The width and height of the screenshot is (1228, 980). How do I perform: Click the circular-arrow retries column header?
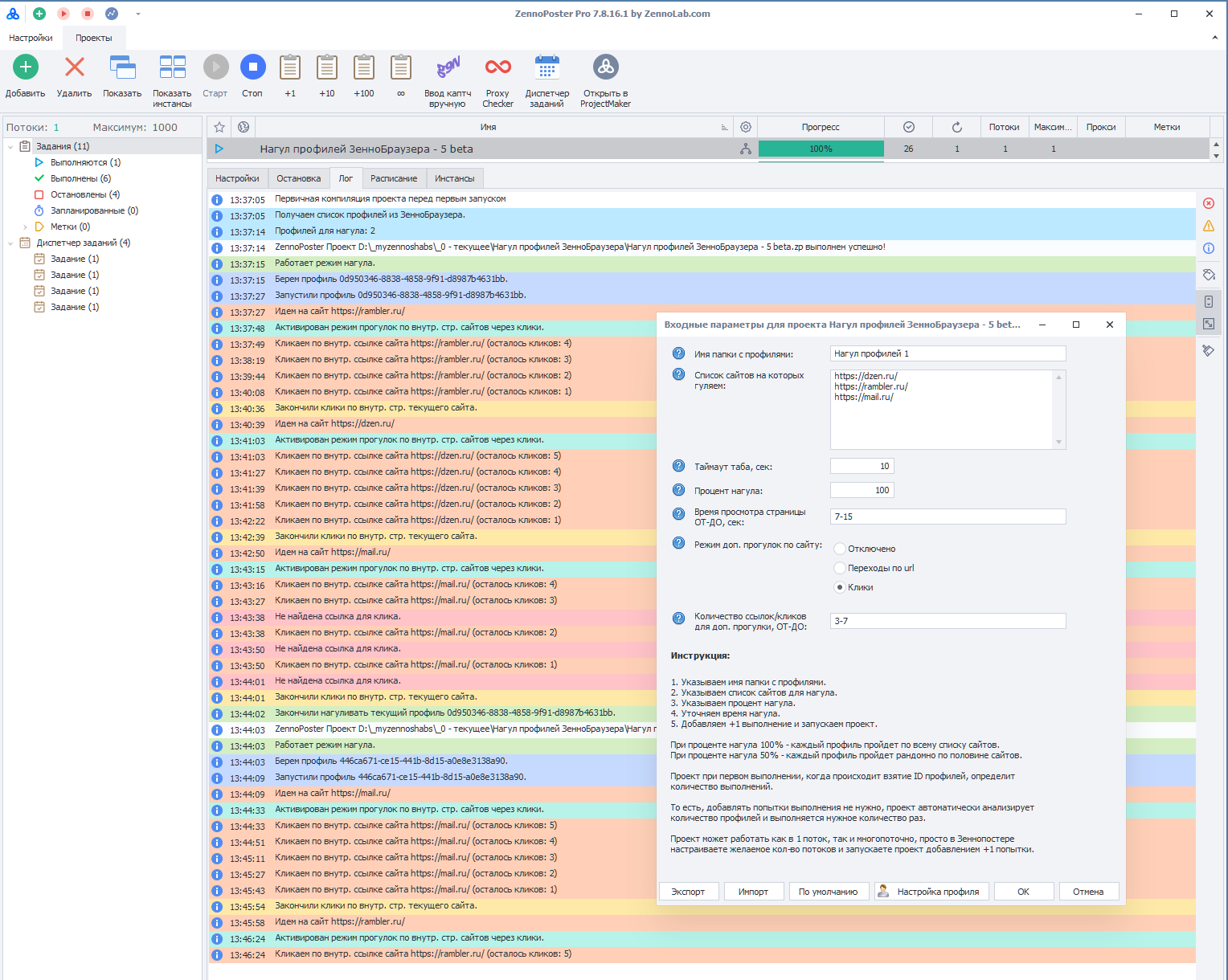coord(957,127)
